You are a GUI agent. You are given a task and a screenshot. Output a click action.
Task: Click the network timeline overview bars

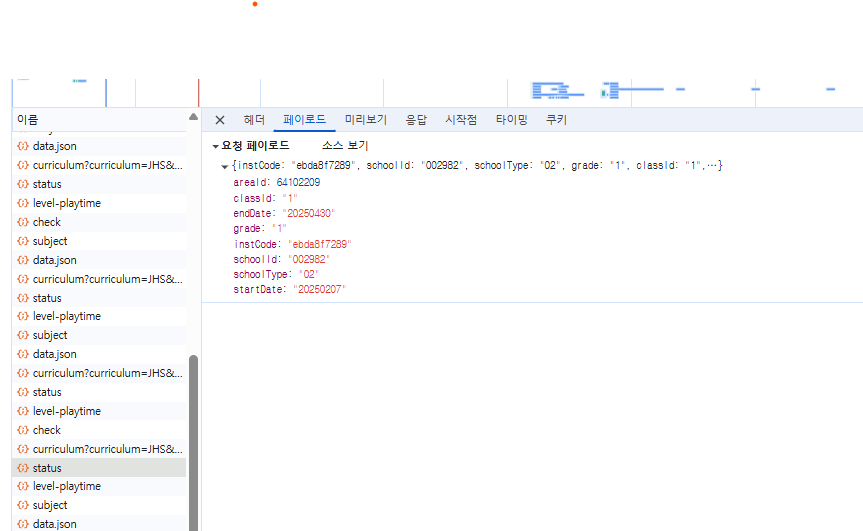click(x=560, y=91)
